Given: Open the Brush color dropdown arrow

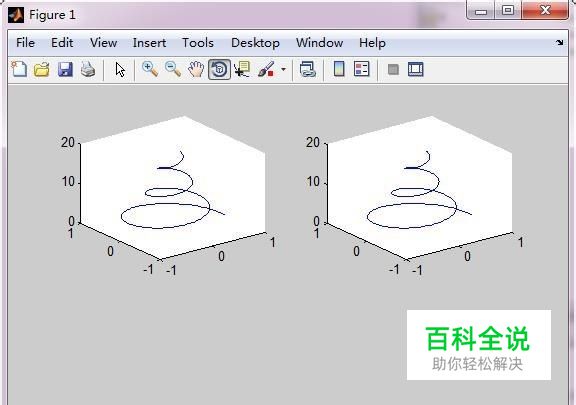Looking at the screenshot, I should click(283, 69).
